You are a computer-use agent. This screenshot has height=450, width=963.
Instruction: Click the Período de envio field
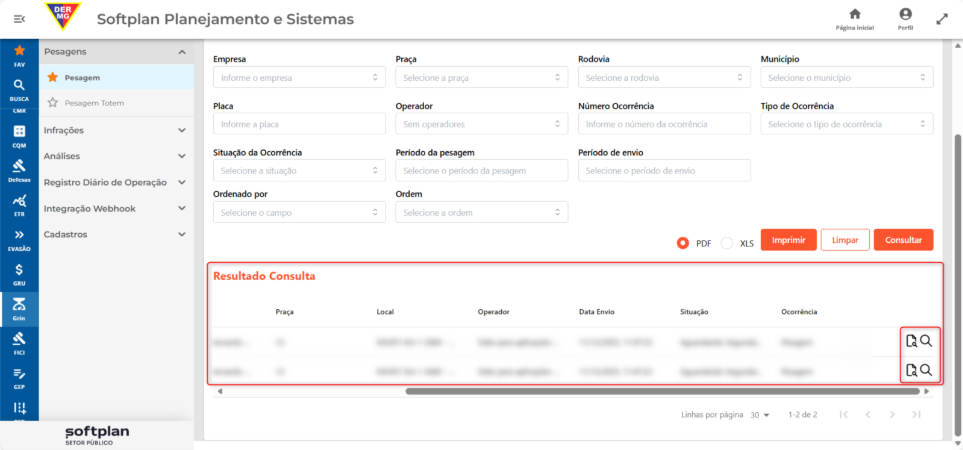tap(665, 171)
